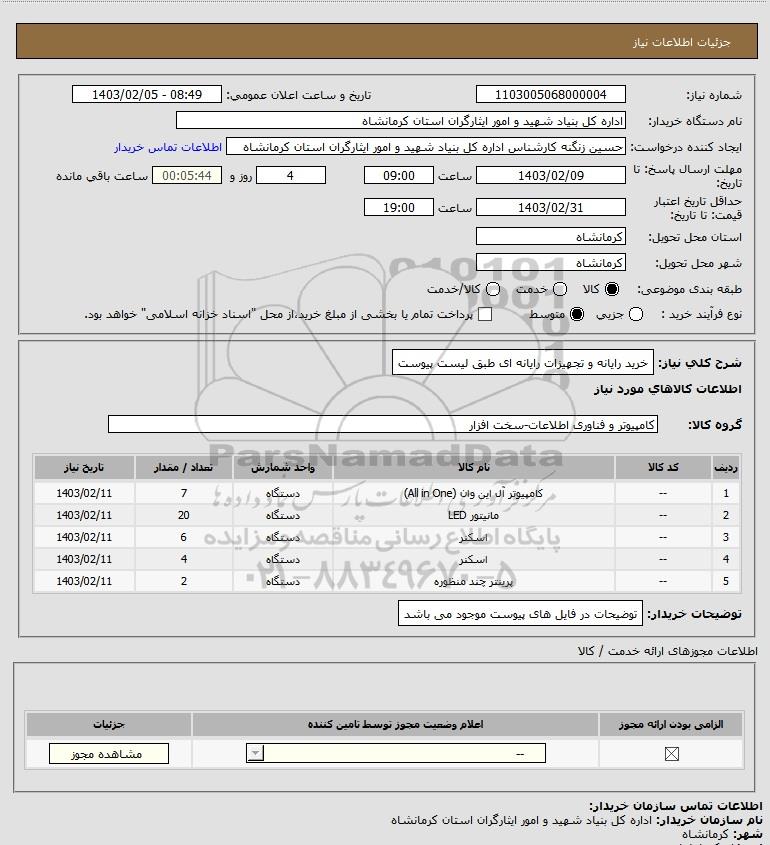Select the پرینتر چند منظوره item name
Image resolution: width=770 pixels, height=845 pixels.
click(473, 581)
